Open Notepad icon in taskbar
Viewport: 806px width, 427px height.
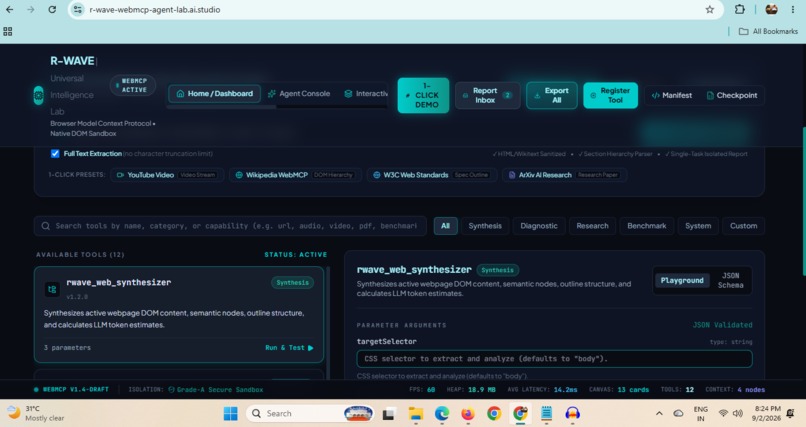(x=546, y=413)
